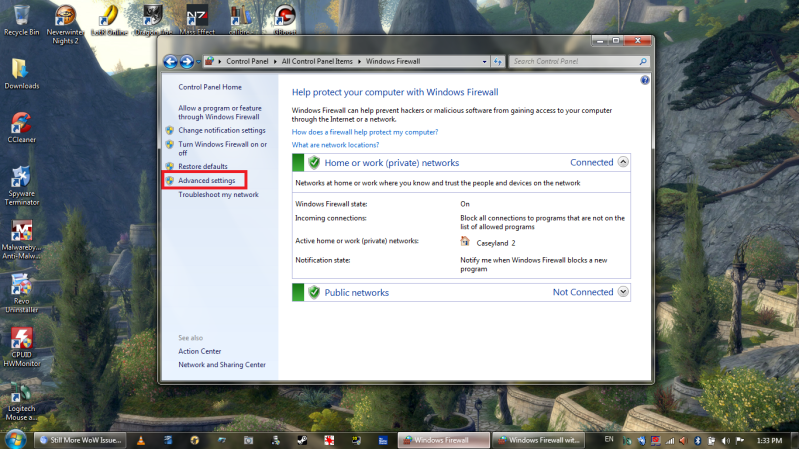Click Windows Firewall breadcrumb segment

(393, 61)
